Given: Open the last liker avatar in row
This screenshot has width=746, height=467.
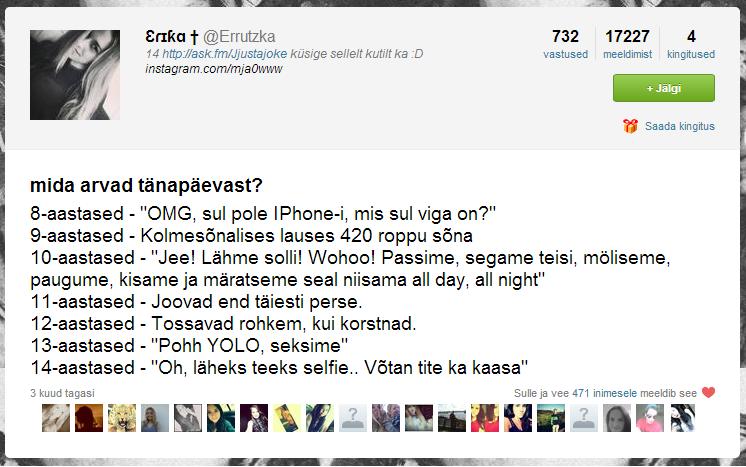Looking at the screenshot, I should [x=683, y=418].
